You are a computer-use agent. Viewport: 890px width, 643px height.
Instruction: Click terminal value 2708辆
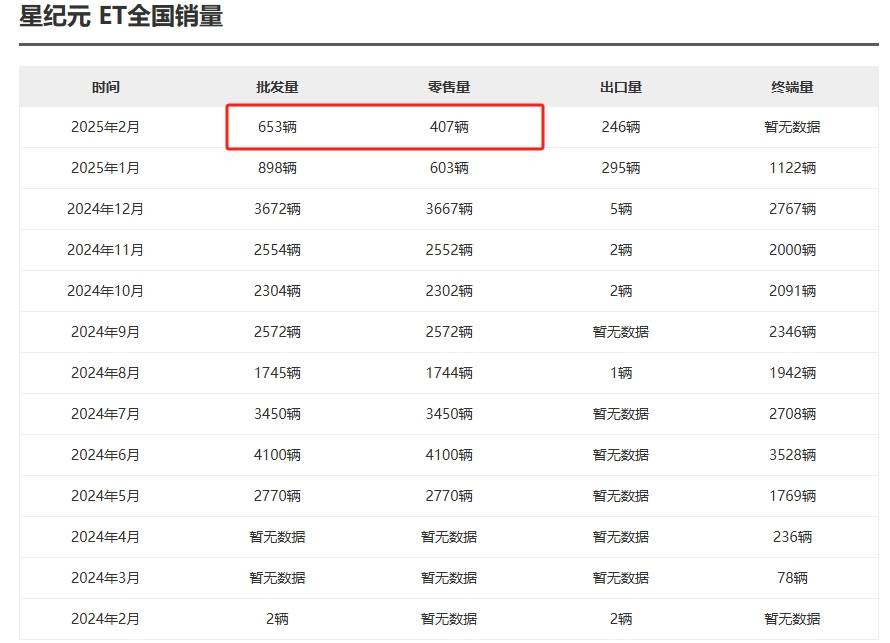click(792, 414)
